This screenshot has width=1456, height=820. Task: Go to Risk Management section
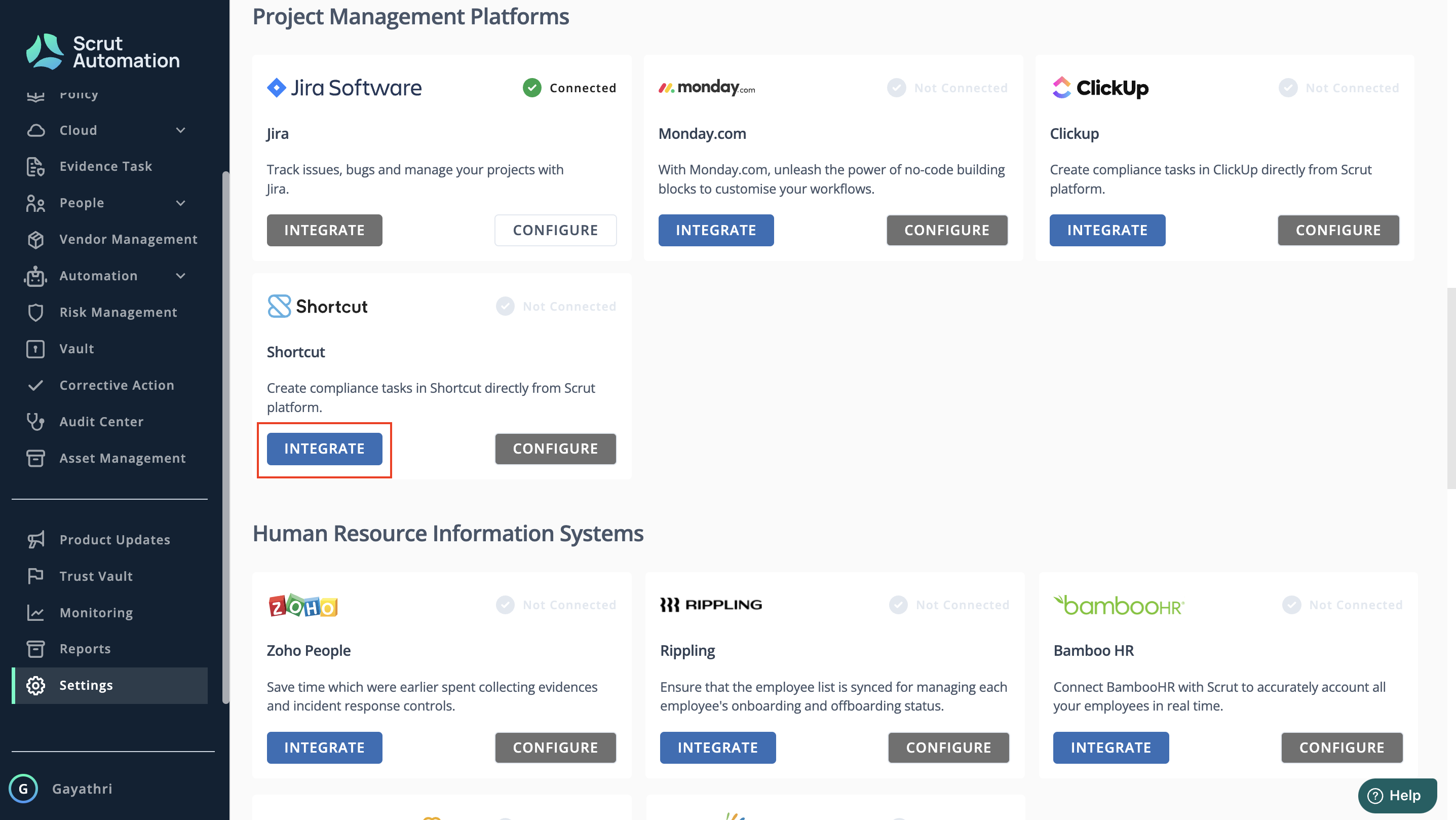pyautogui.click(x=118, y=312)
